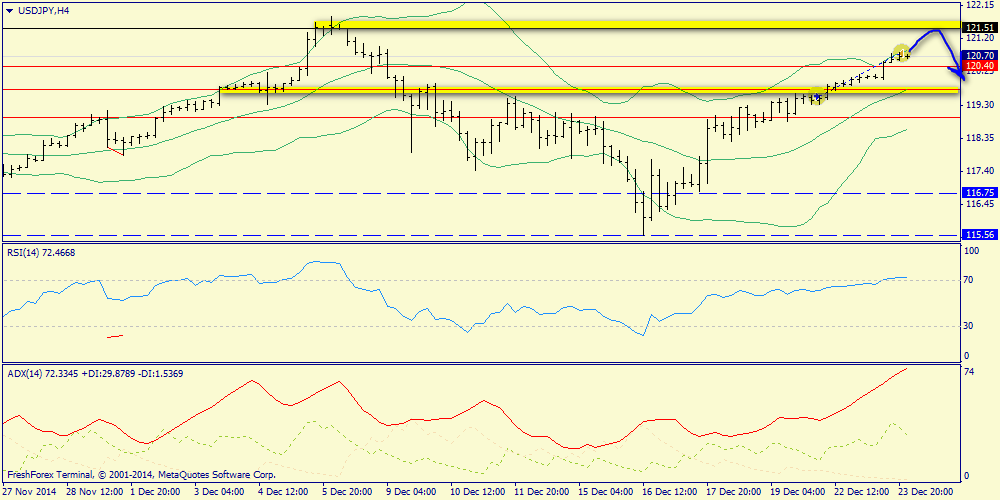Select the dashed blue line at 116.75

(481, 193)
